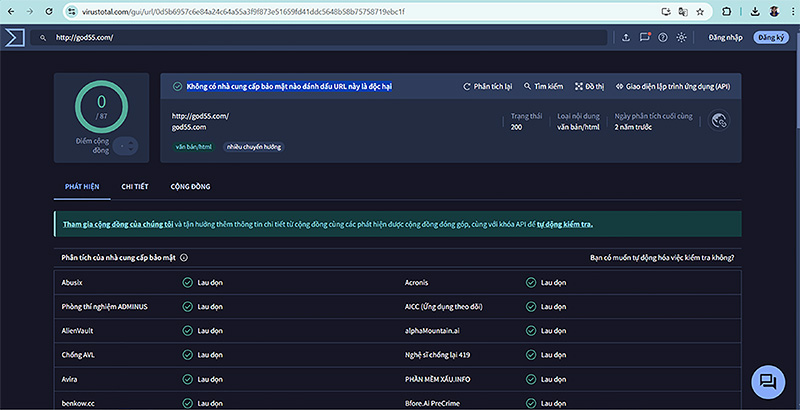Click the http://god55.com/ URL text in summary
800x410 pixels.
[x=200, y=116]
